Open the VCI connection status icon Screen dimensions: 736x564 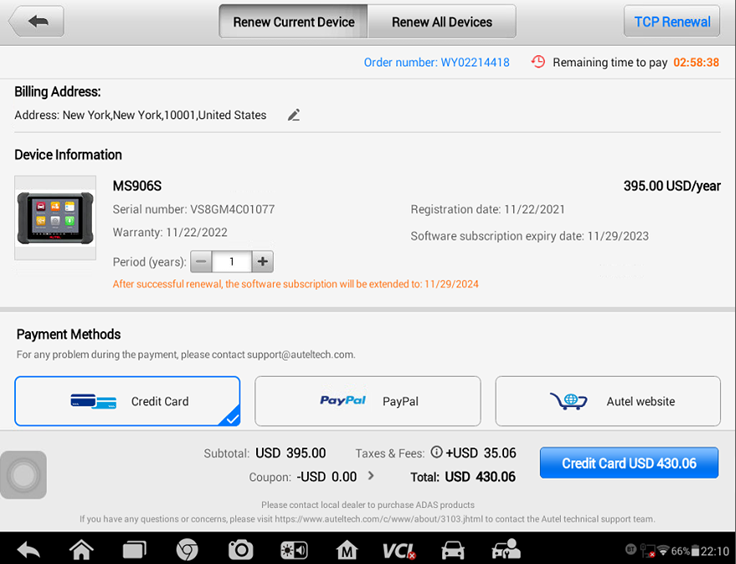click(x=399, y=550)
